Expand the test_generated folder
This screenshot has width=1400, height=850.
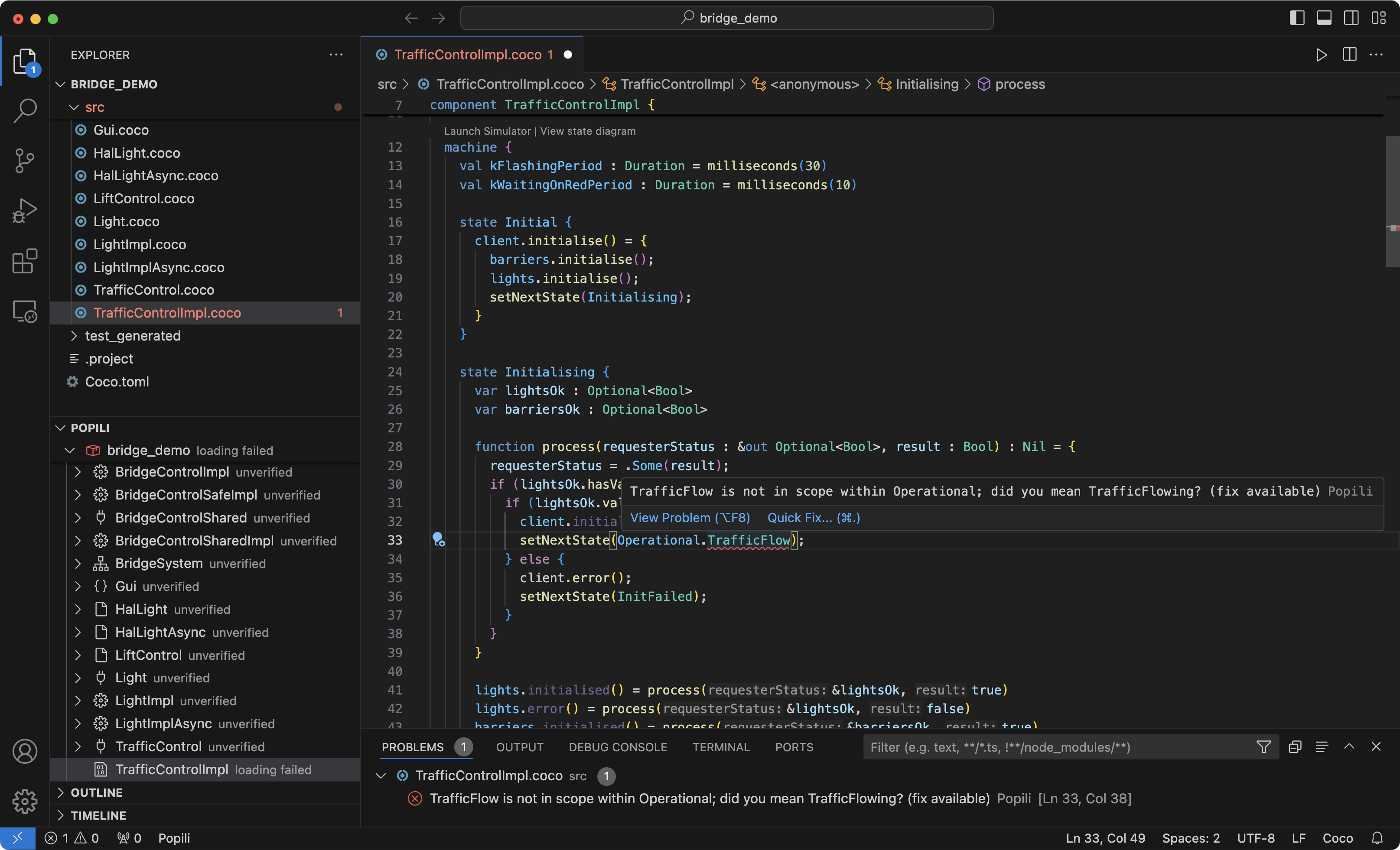click(74, 336)
